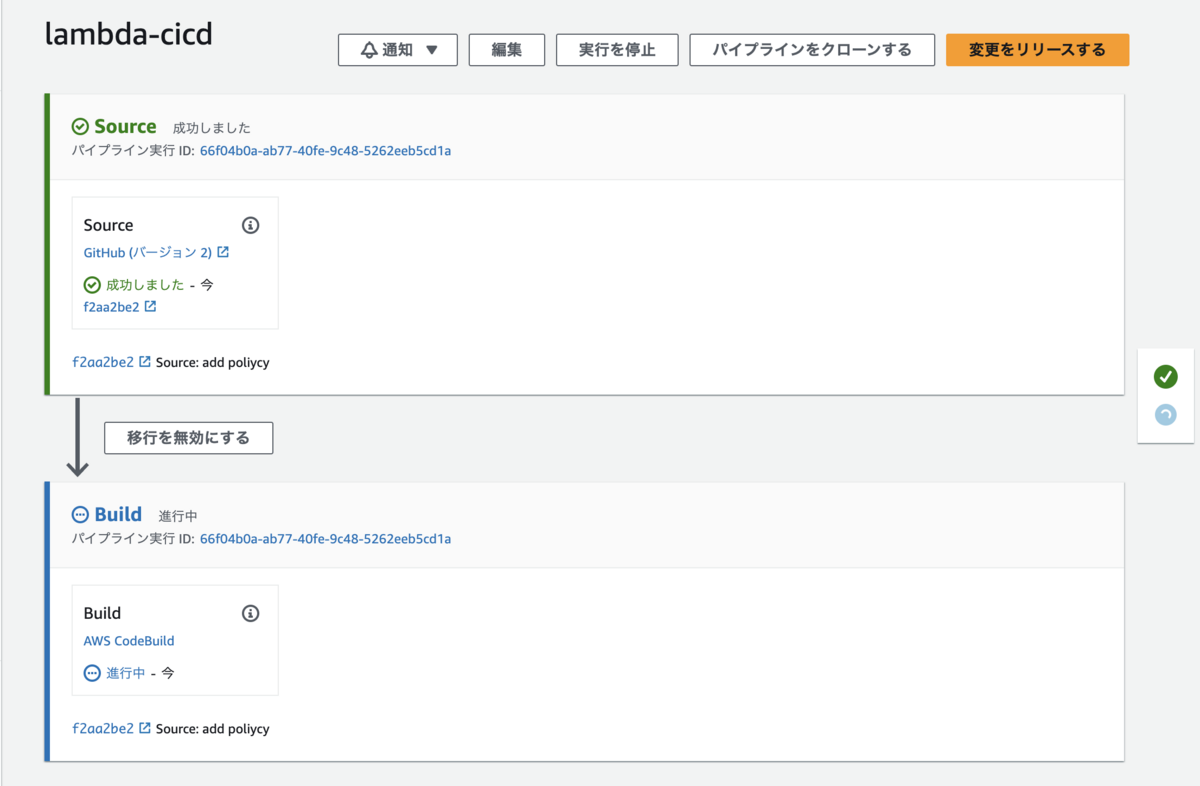Click the info icon on the Source action card
Viewport: 1200px width, 786px height.
pos(250,225)
